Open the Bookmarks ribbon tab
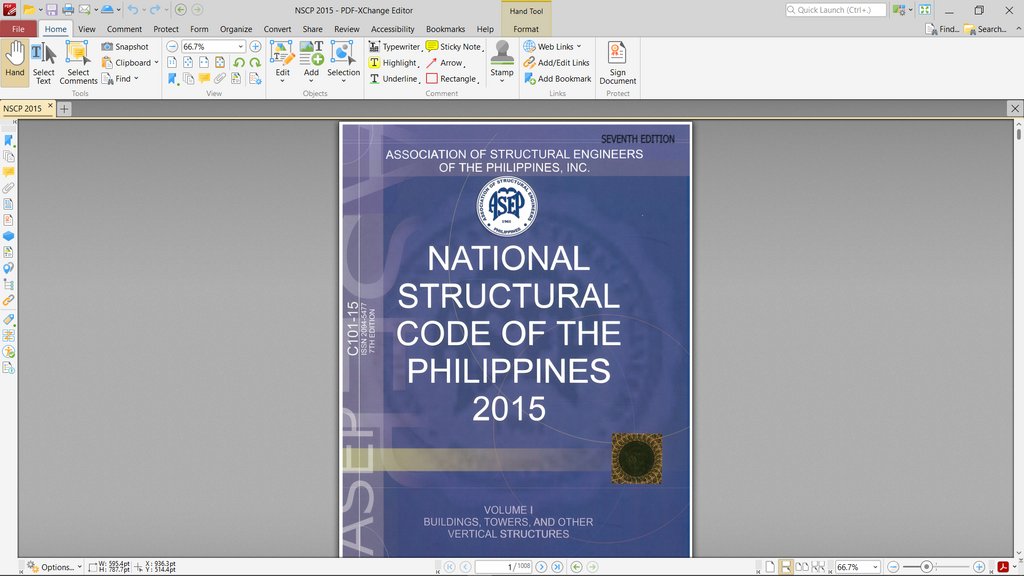Screen dimensions: 1024x576 (445, 29)
